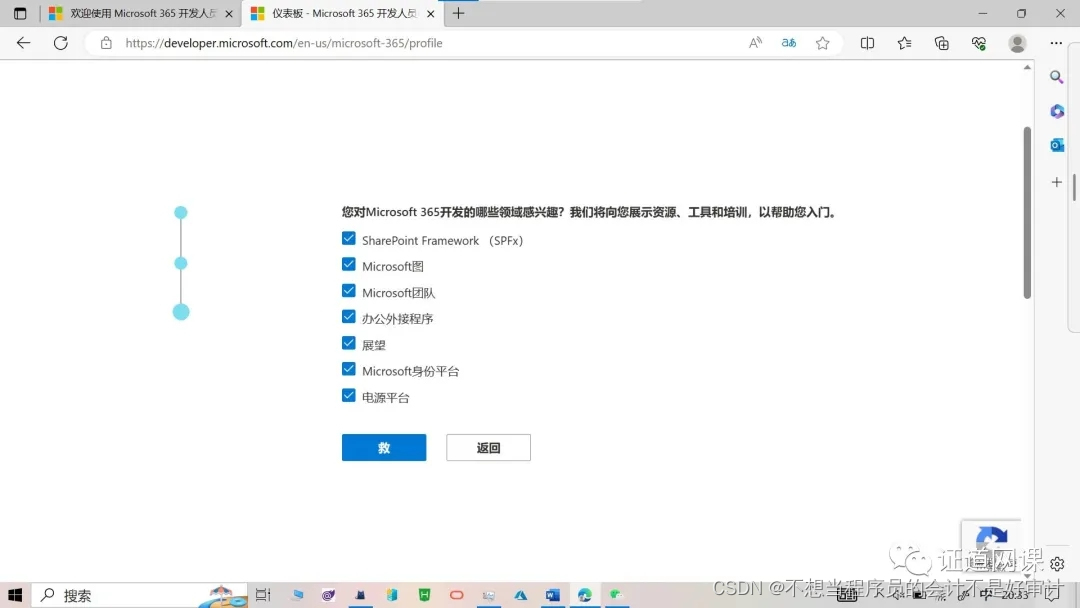Uncheck the Microsoft身份平台 checkbox
This screenshot has height=608, width=1080.
point(349,370)
